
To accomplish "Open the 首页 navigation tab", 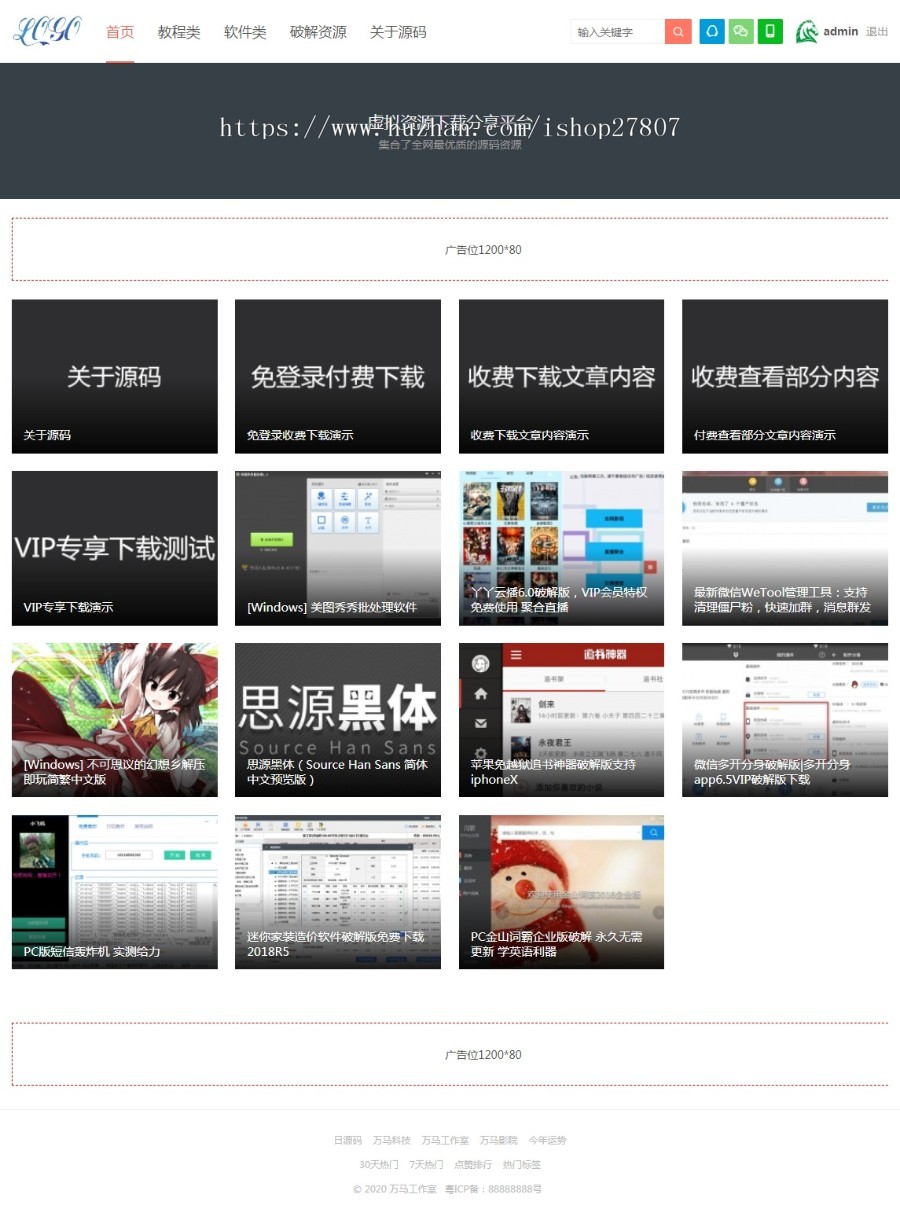I will pyautogui.click(x=120, y=32).
